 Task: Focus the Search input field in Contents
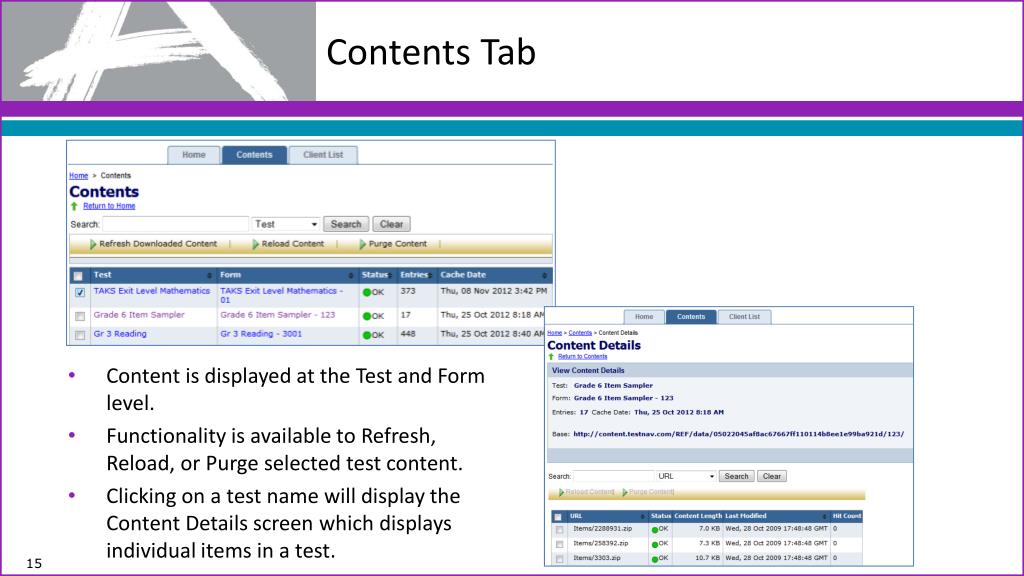click(x=175, y=224)
